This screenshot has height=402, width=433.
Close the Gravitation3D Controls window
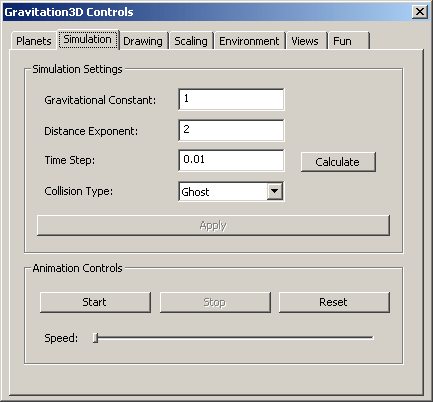click(420, 12)
